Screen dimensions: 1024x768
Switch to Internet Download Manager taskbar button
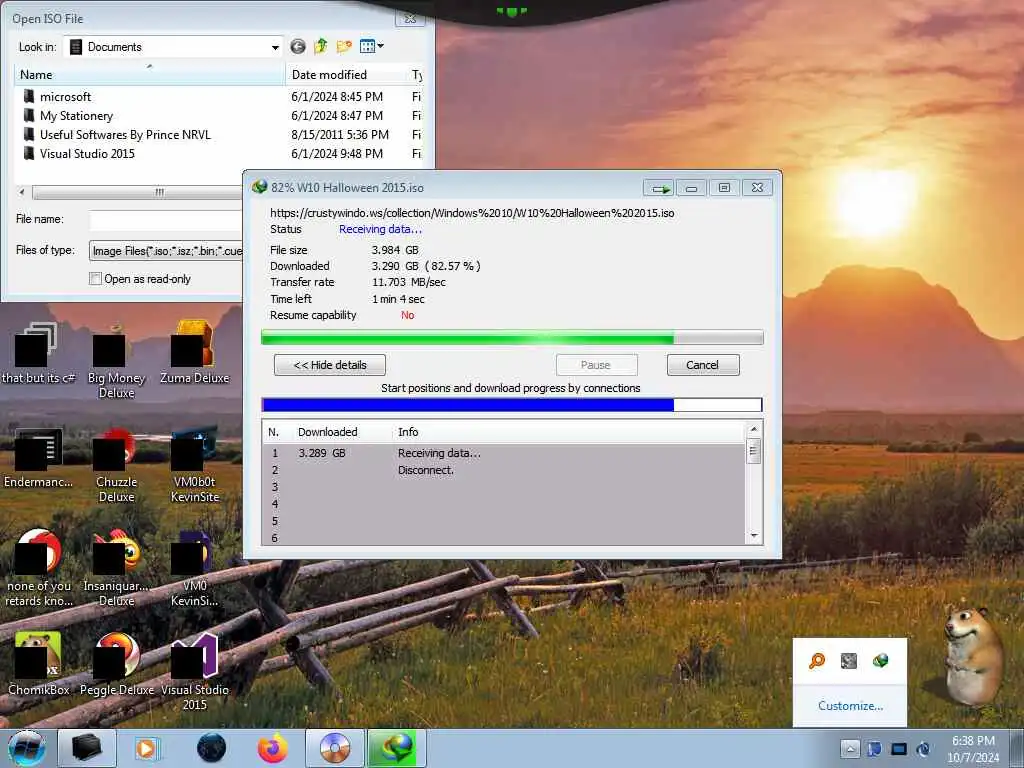(396, 748)
